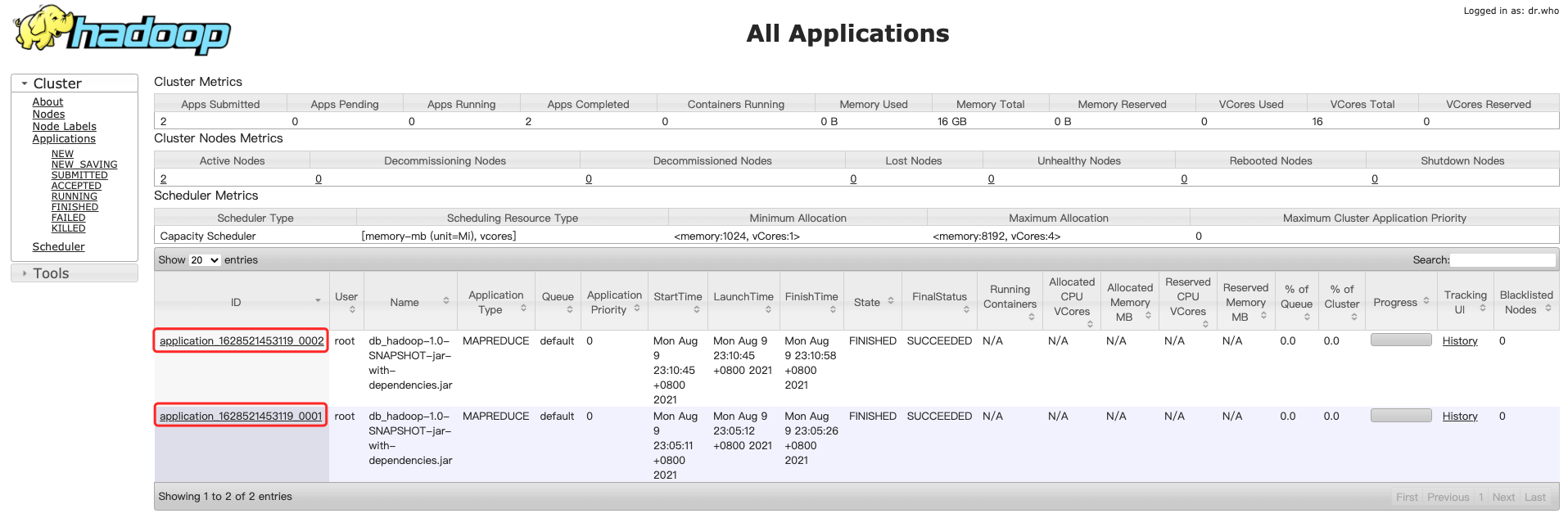This screenshot has width=1568, height=518.
Task: Sort by Reserved Memory MB column
Action: click(x=1245, y=302)
